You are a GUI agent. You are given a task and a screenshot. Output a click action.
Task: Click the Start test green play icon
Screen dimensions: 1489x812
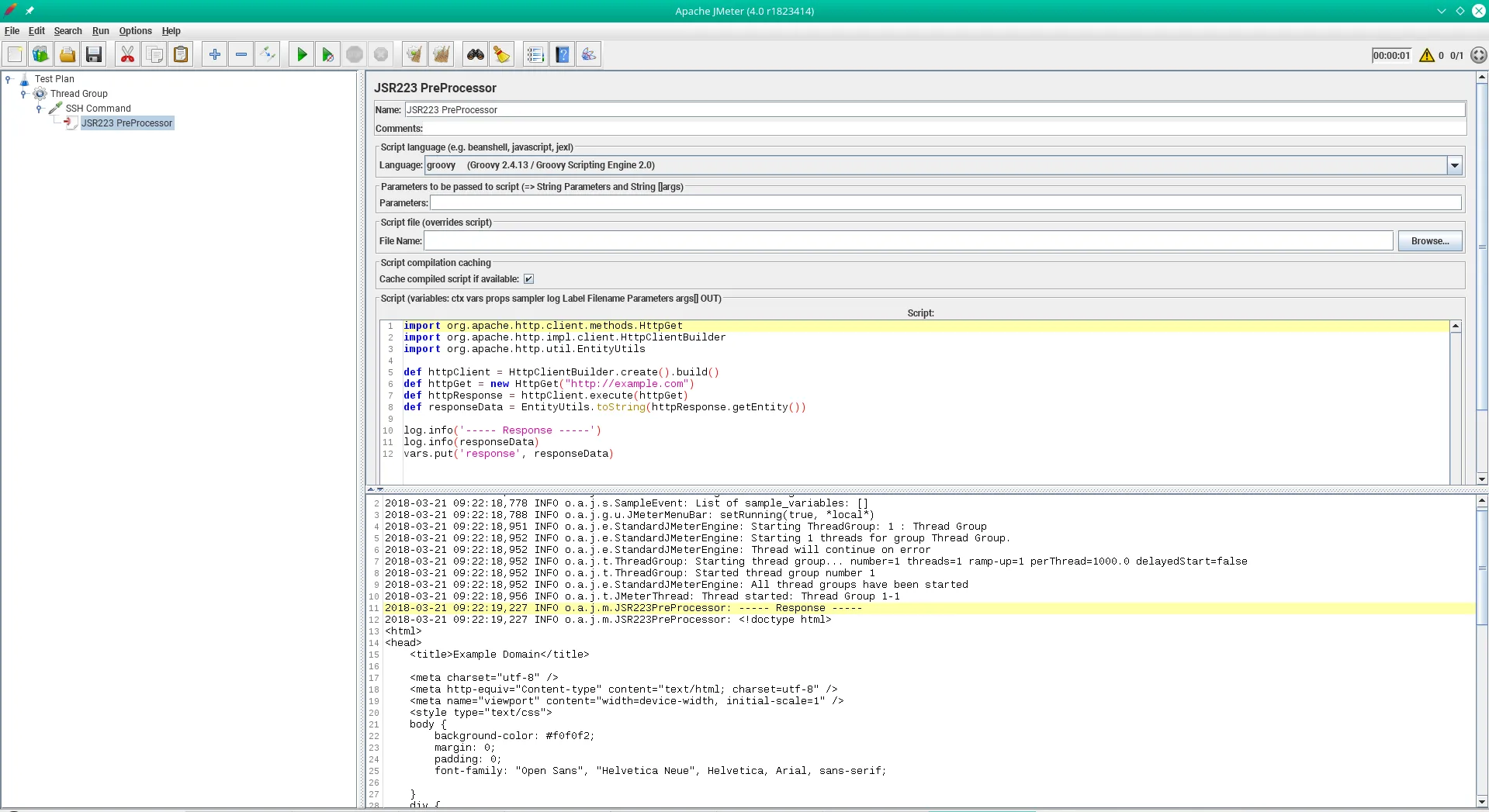(x=302, y=54)
